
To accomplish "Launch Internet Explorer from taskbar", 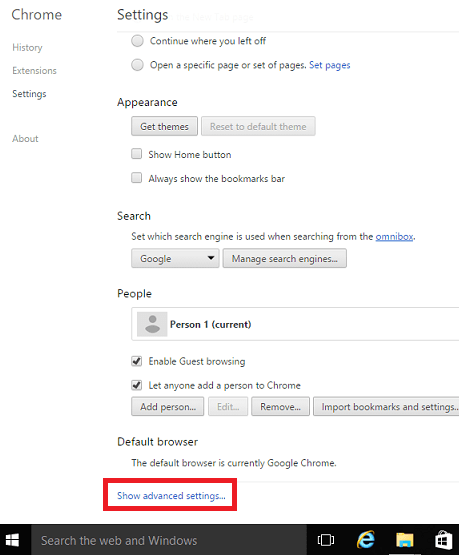I will pyautogui.click(x=366, y=540).
